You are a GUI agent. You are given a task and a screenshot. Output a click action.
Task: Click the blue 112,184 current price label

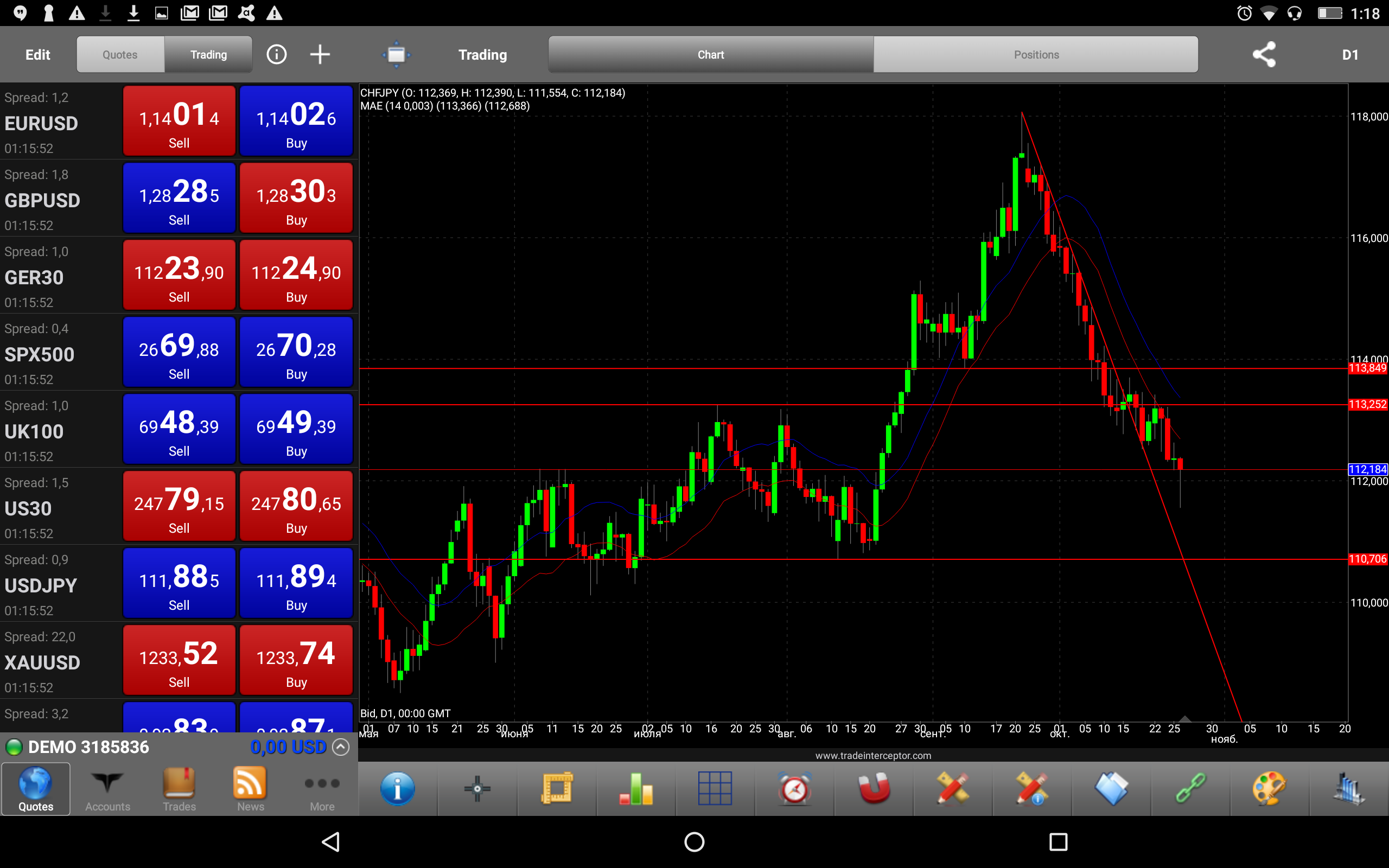click(x=1368, y=469)
